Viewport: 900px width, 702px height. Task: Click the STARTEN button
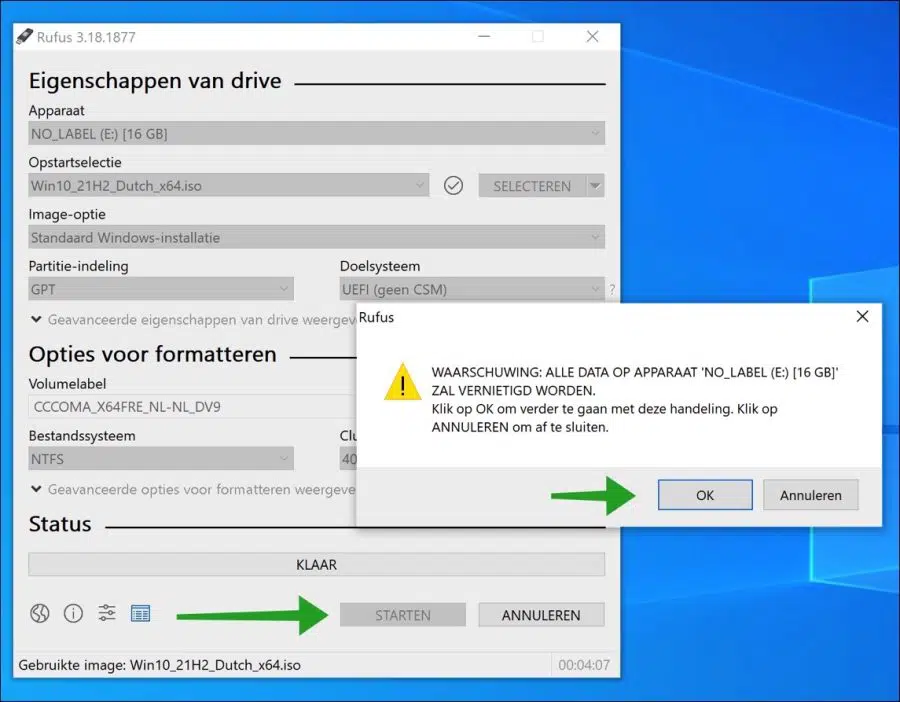click(402, 615)
